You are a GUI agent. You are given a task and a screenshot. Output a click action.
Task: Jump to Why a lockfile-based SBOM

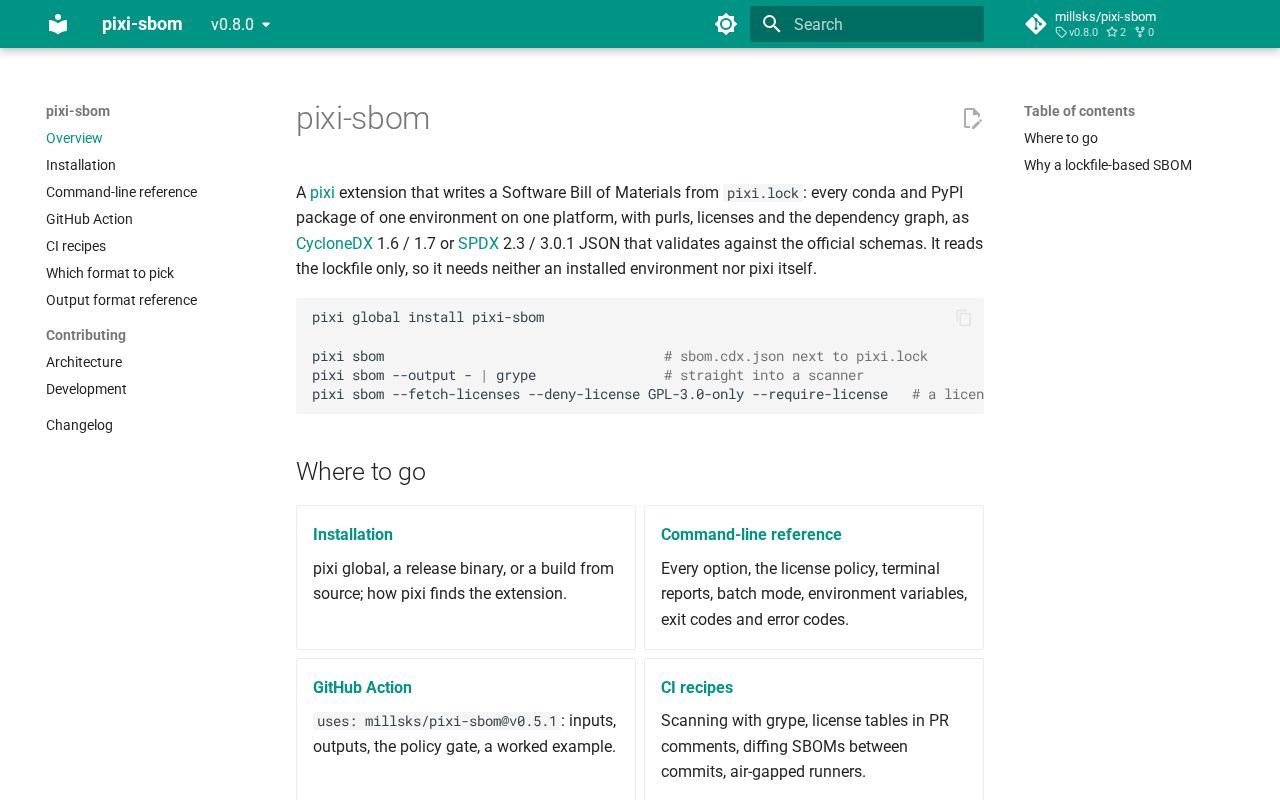1108,165
